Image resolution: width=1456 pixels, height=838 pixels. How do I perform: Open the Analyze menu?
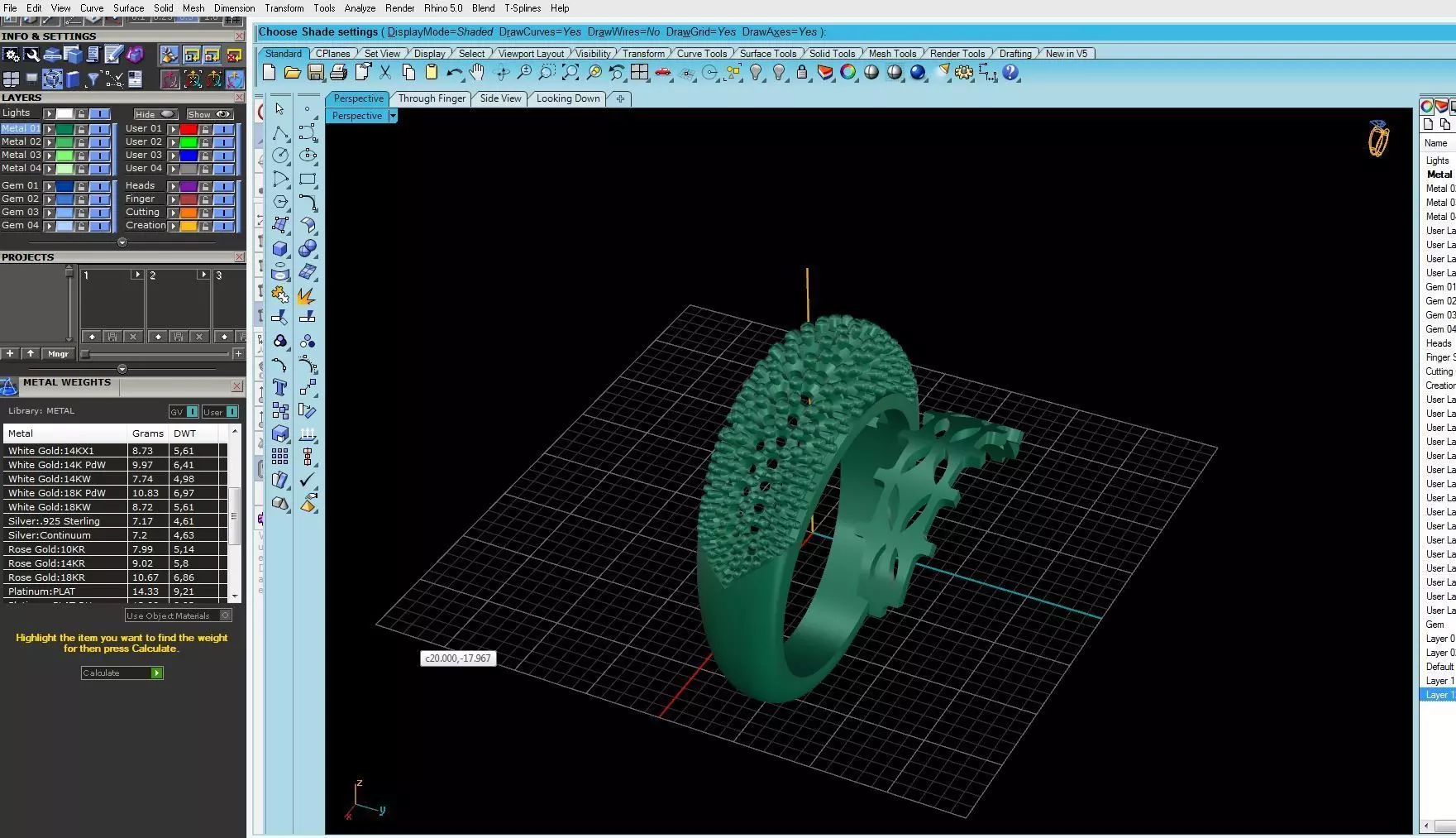click(x=360, y=8)
